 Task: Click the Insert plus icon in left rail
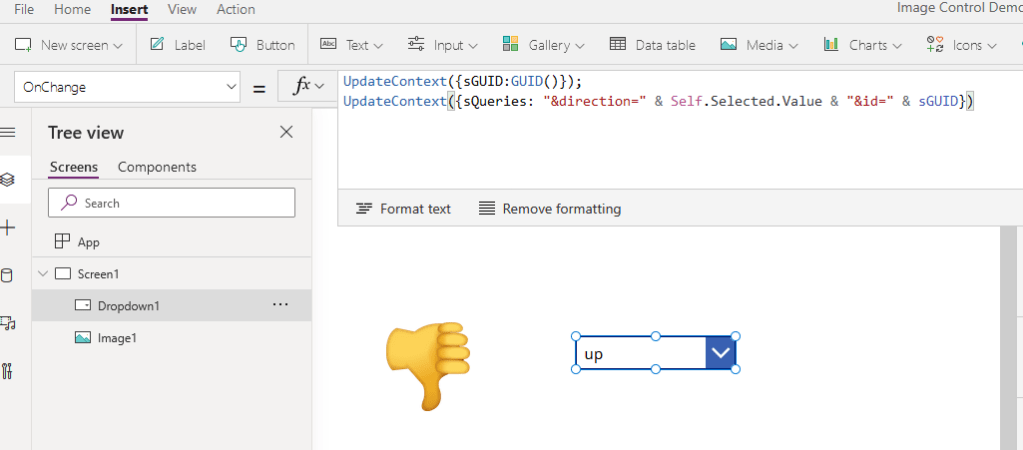pyautogui.click(x=8, y=228)
